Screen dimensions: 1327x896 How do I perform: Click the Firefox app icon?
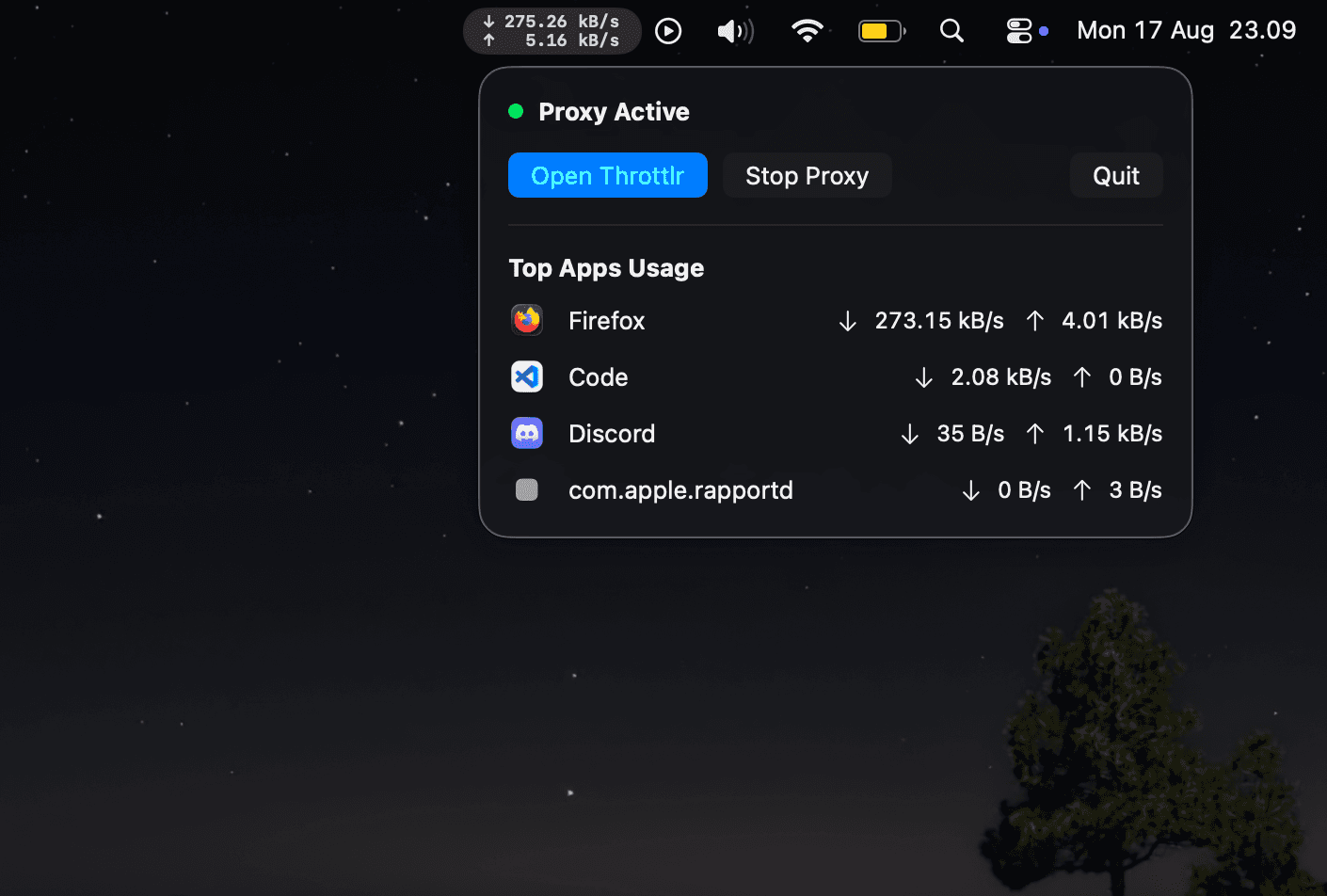(x=527, y=320)
